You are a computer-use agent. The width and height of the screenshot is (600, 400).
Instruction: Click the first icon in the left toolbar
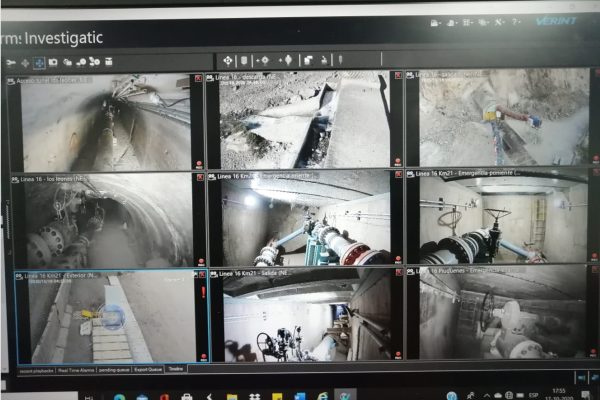(x=11, y=62)
